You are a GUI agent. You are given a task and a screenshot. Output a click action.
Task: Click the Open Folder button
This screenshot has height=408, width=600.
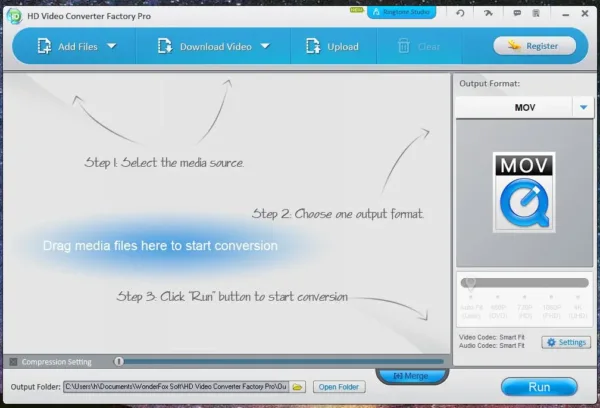pos(339,387)
